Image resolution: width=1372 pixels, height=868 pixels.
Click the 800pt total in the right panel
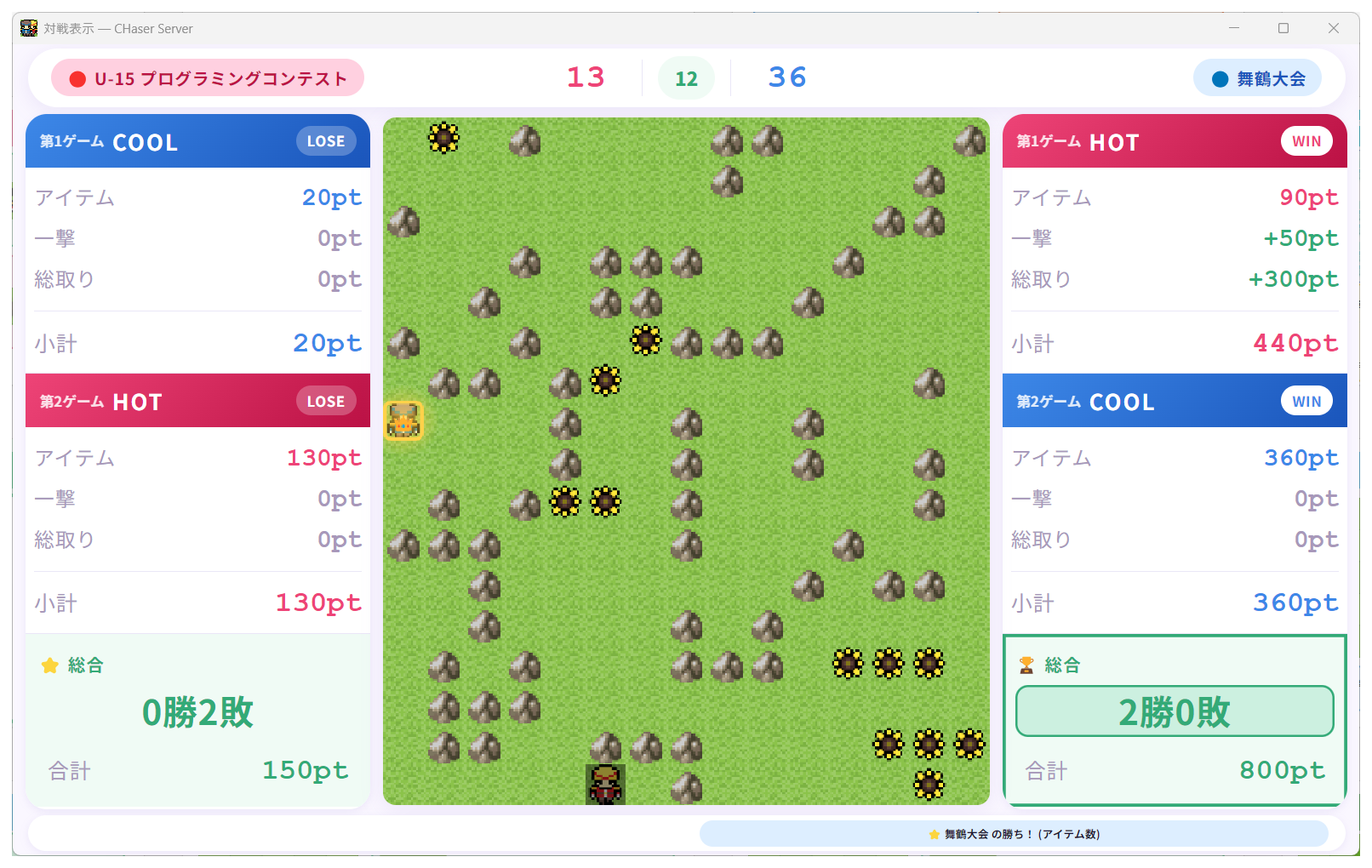1282,770
